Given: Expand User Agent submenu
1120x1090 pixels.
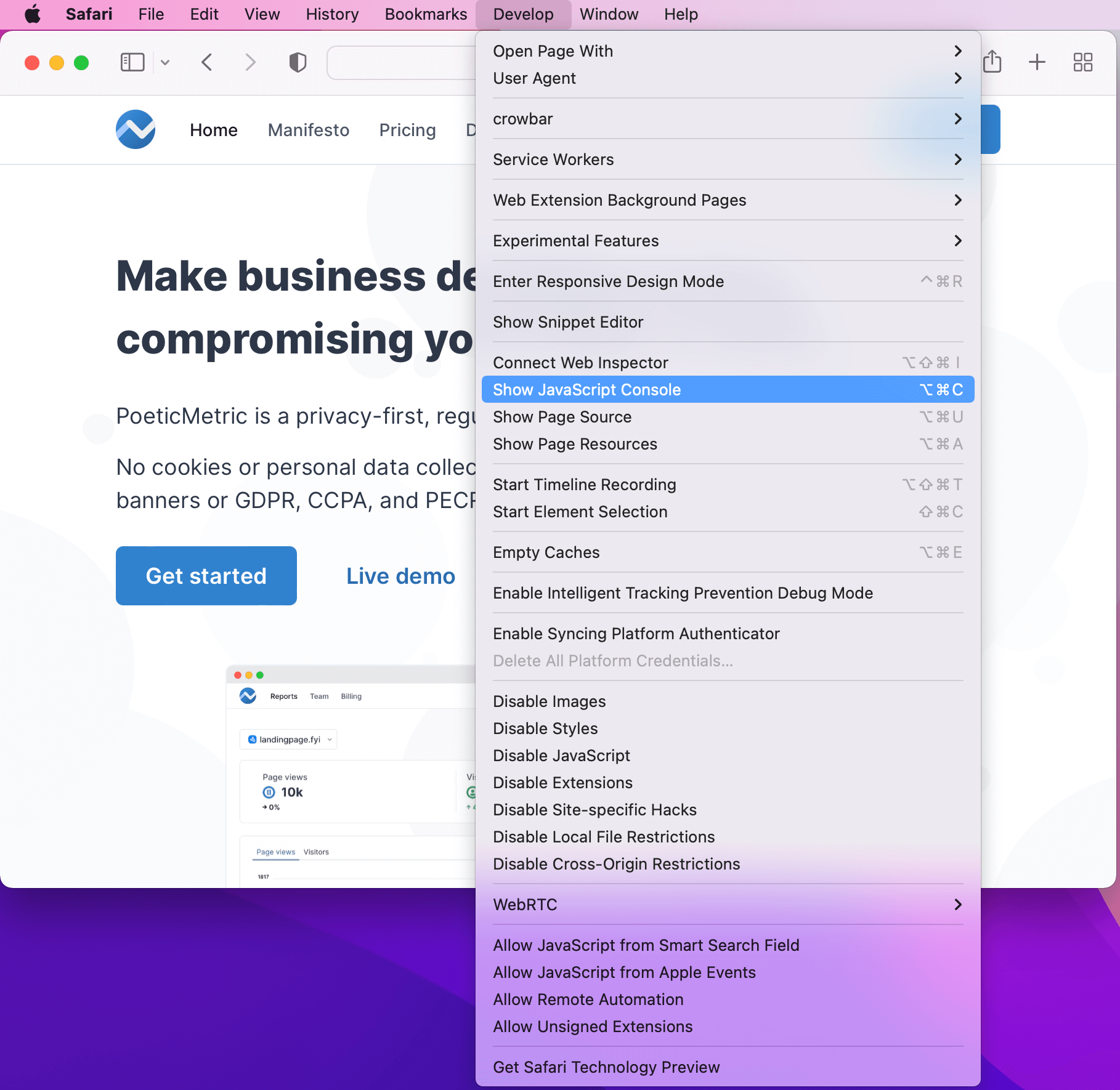Looking at the screenshot, I should pos(728,78).
